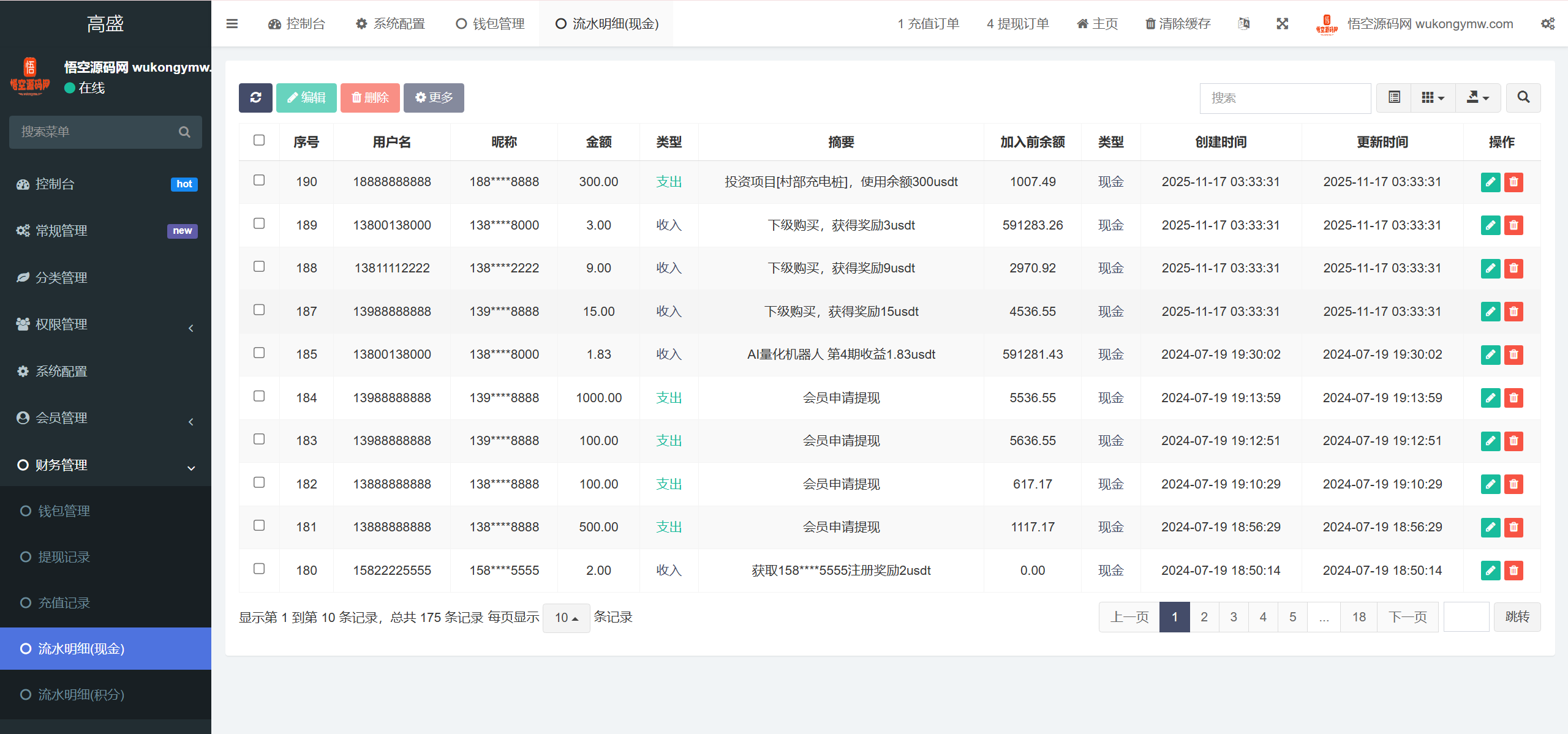Image resolution: width=1568 pixels, height=734 pixels.
Task: Click the green edit icon for row 190
Action: pos(1490,182)
